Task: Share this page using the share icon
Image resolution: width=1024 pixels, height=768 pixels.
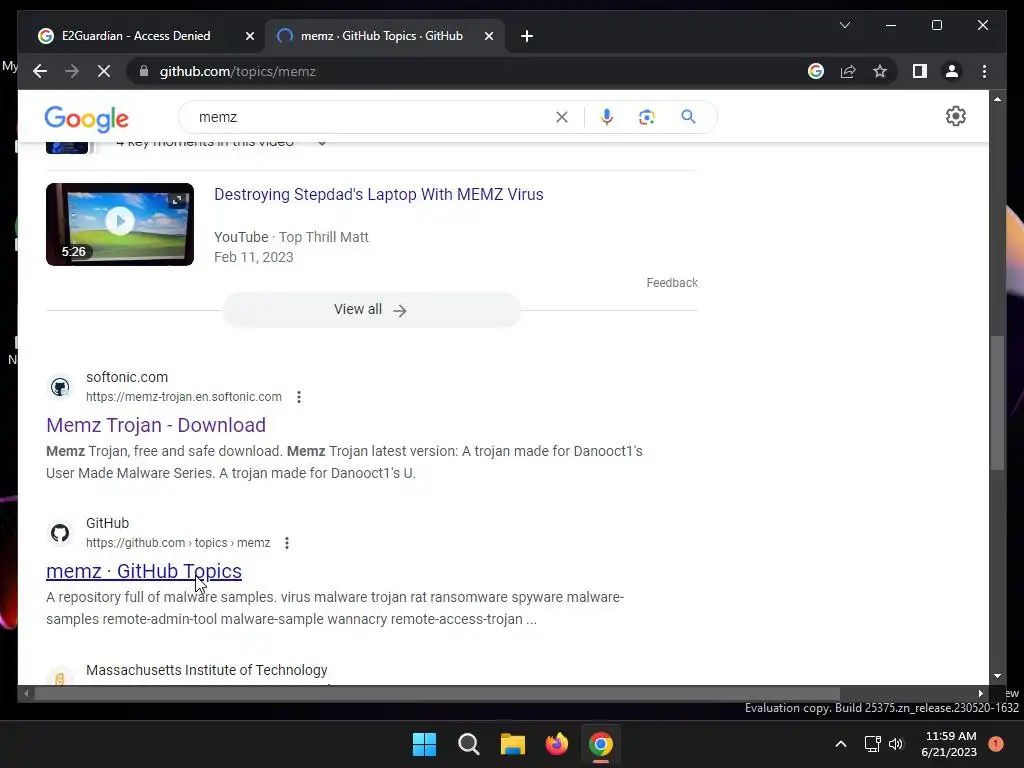Action: pos(848,71)
